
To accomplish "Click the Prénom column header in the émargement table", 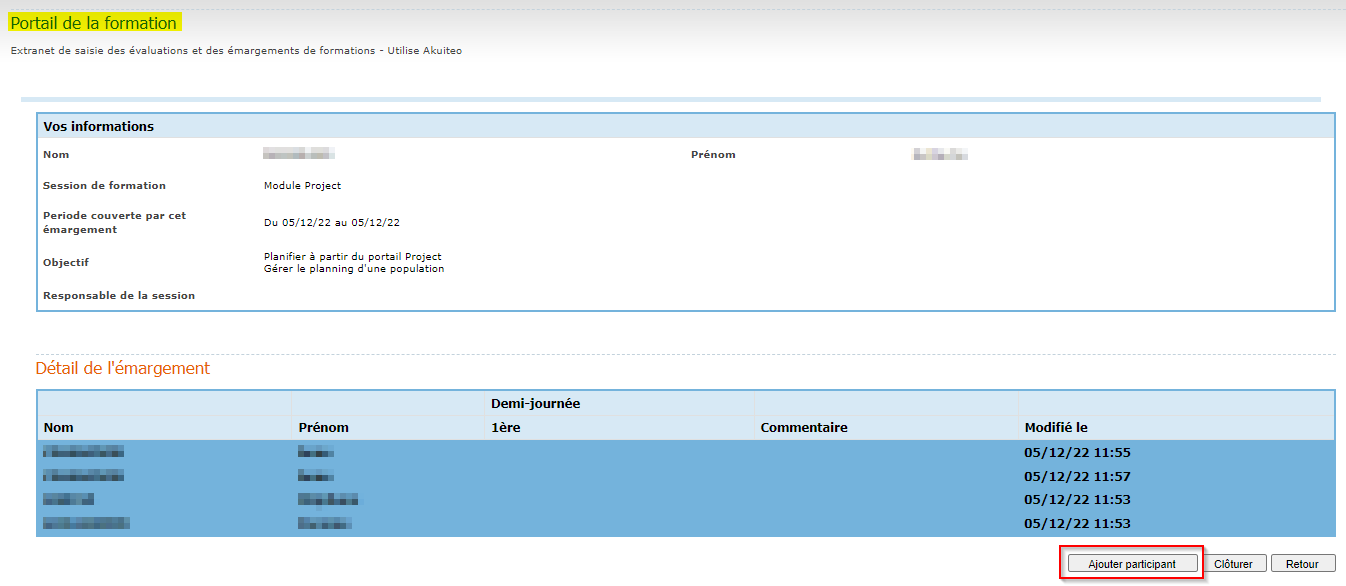I will [x=324, y=428].
